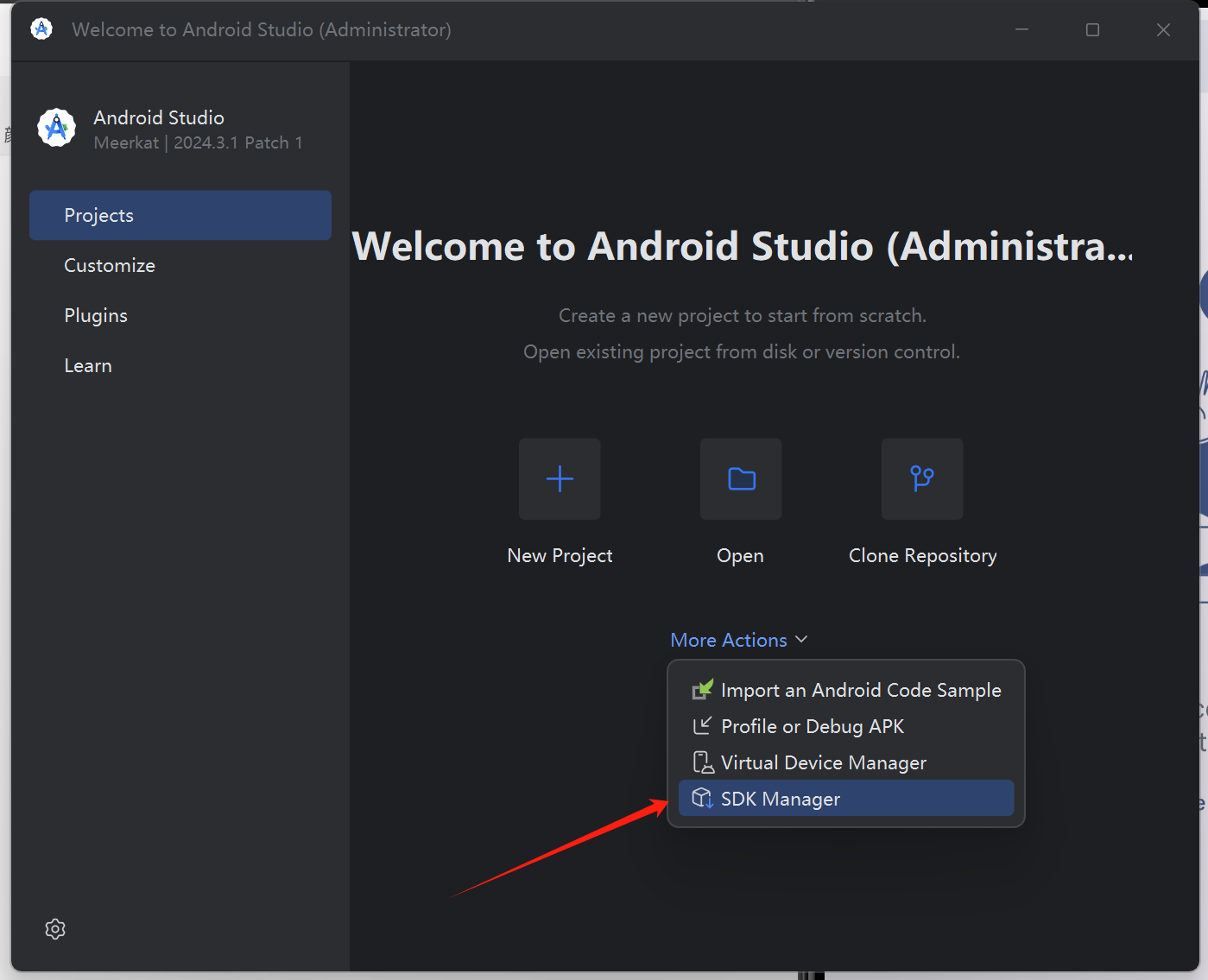Click the Clone Repository branch icon
This screenshot has height=980, width=1208.
coord(922,479)
